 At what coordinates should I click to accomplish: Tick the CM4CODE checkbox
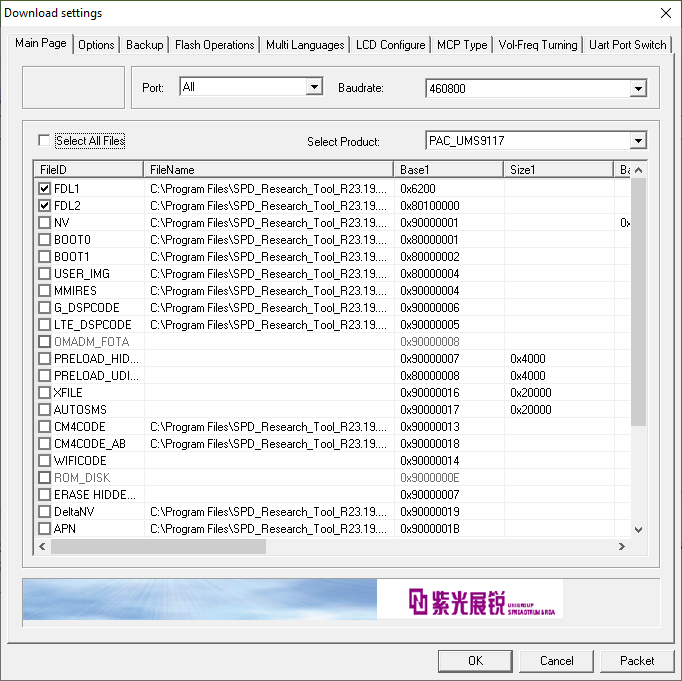[44, 427]
